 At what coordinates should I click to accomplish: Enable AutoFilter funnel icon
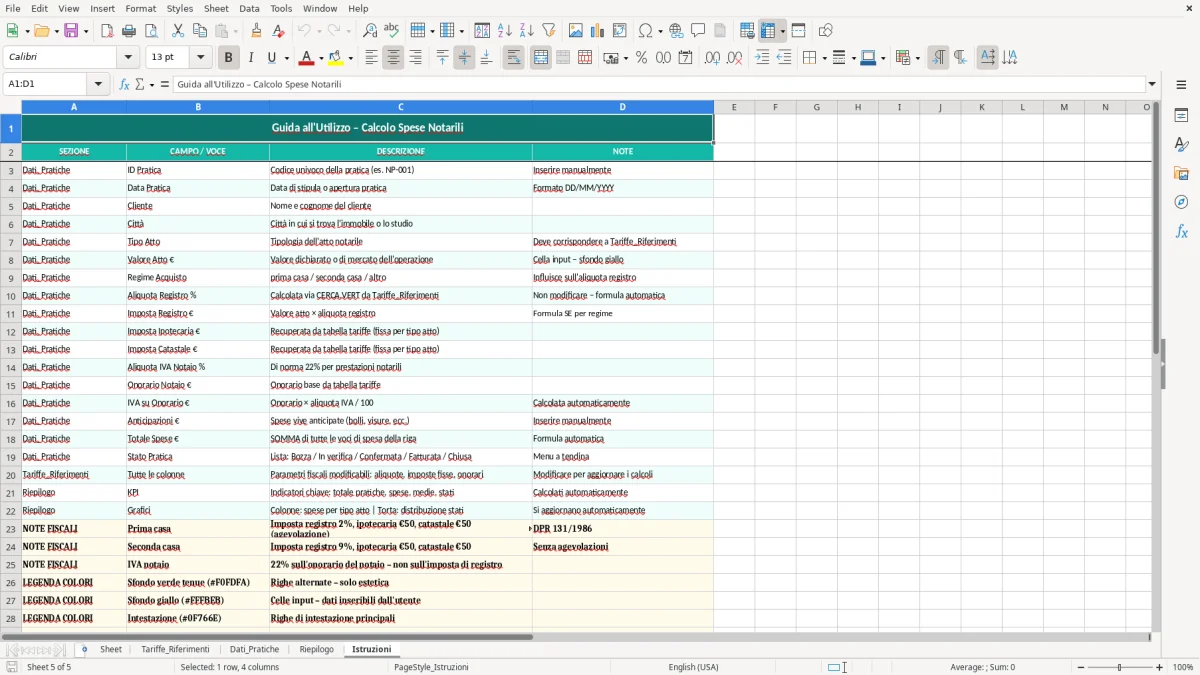pyautogui.click(x=549, y=31)
